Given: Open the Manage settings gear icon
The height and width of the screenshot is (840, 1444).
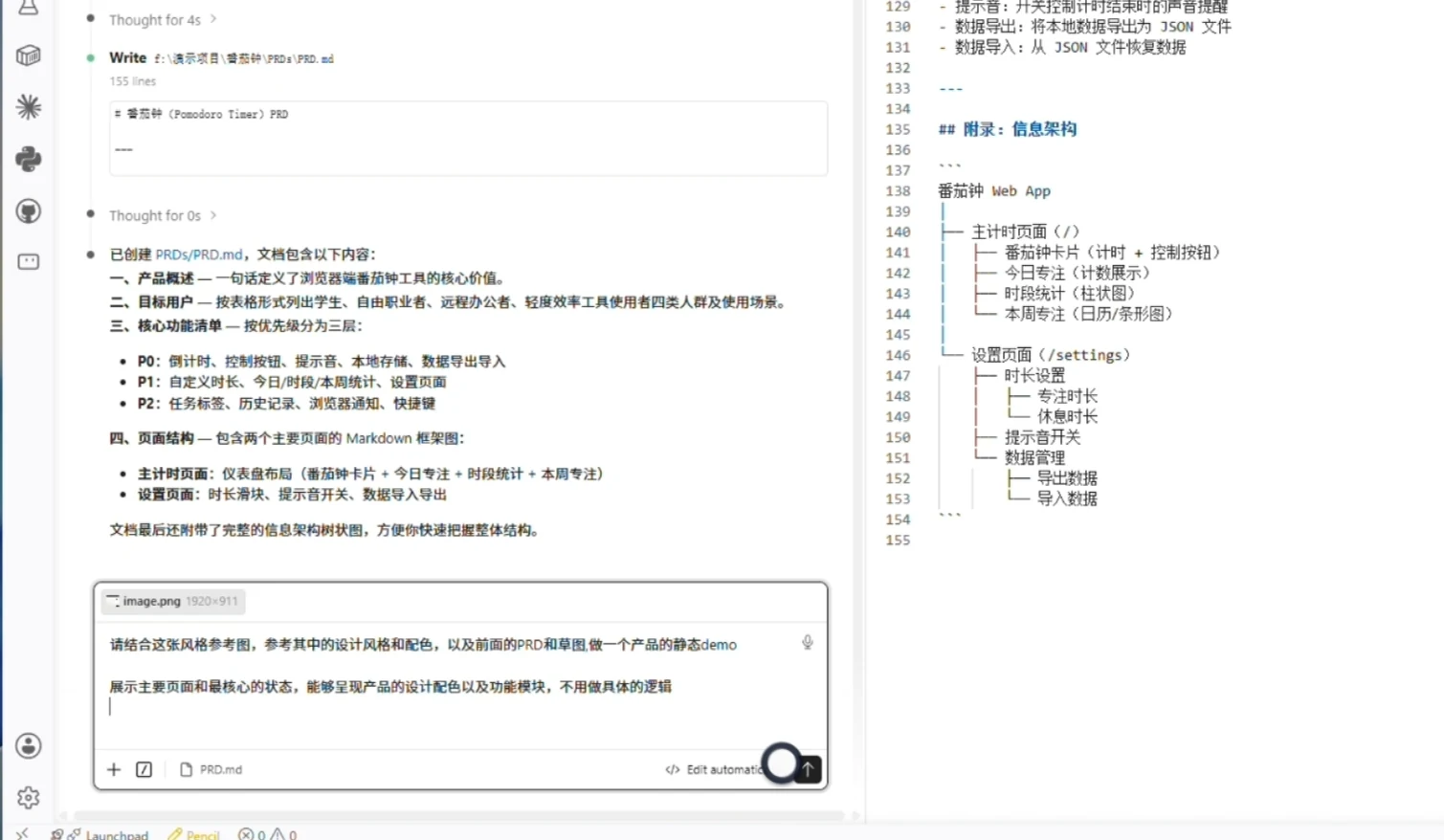Looking at the screenshot, I should click(28, 797).
